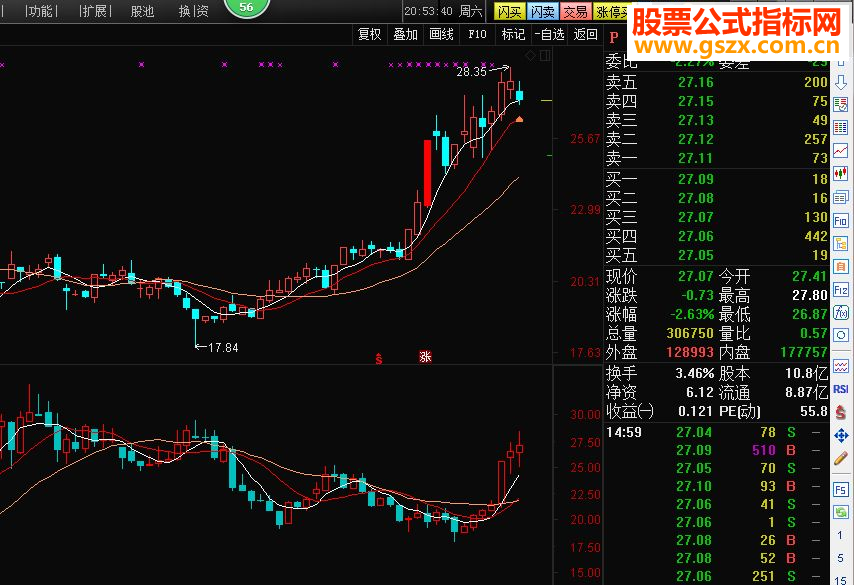Click the 买五 price 27.05
Screen dimensions: 854x585
tap(696, 255)
